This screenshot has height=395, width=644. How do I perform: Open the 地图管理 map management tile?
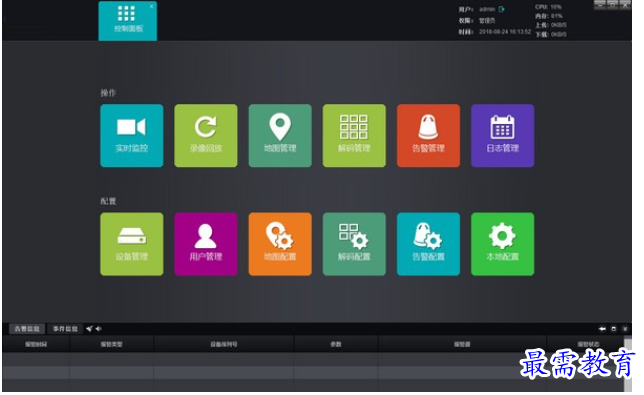point(280,135)
